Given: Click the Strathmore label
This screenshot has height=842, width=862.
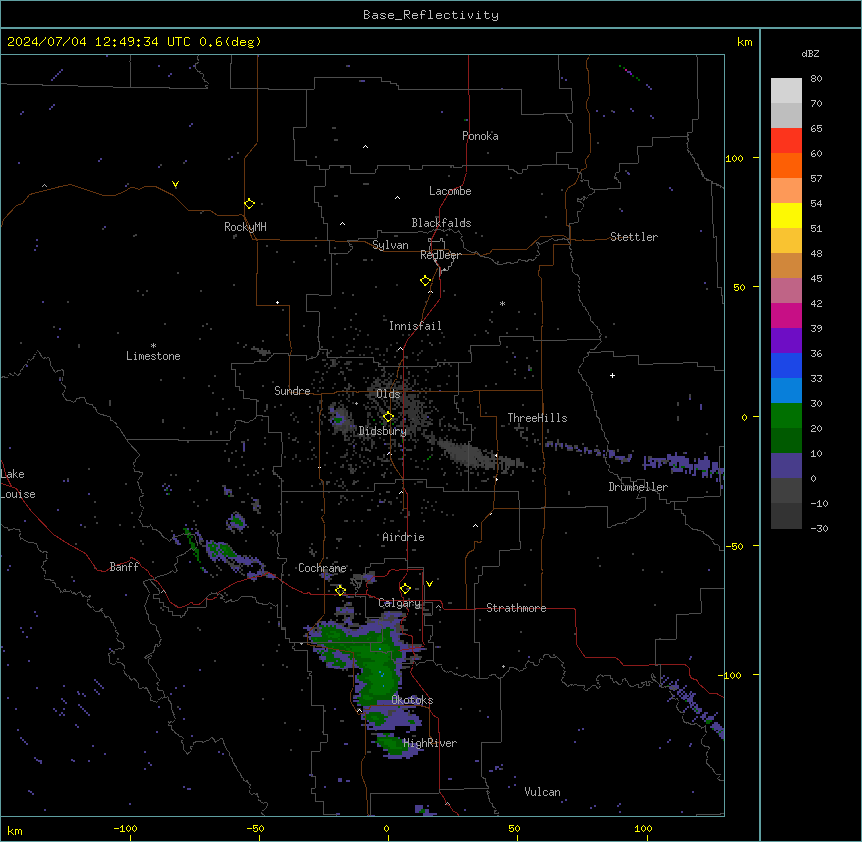Looking at the screenshot, I should [x=516, y=608].
